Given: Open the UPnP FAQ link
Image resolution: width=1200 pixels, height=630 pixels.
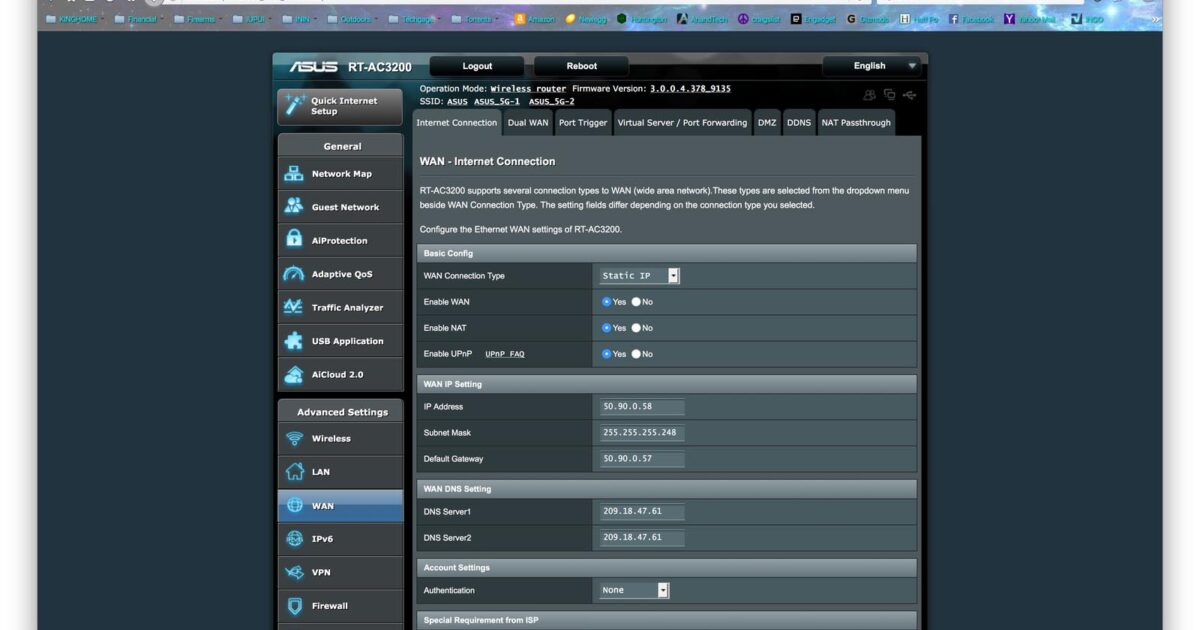Looking at the screenshot, I should 505,354.
